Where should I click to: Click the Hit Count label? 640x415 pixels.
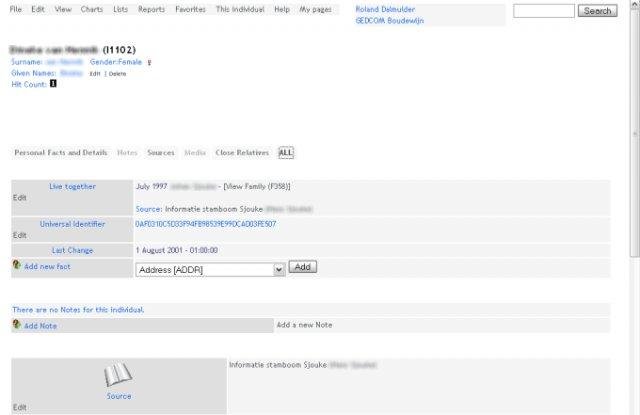(x=29, y=84)
